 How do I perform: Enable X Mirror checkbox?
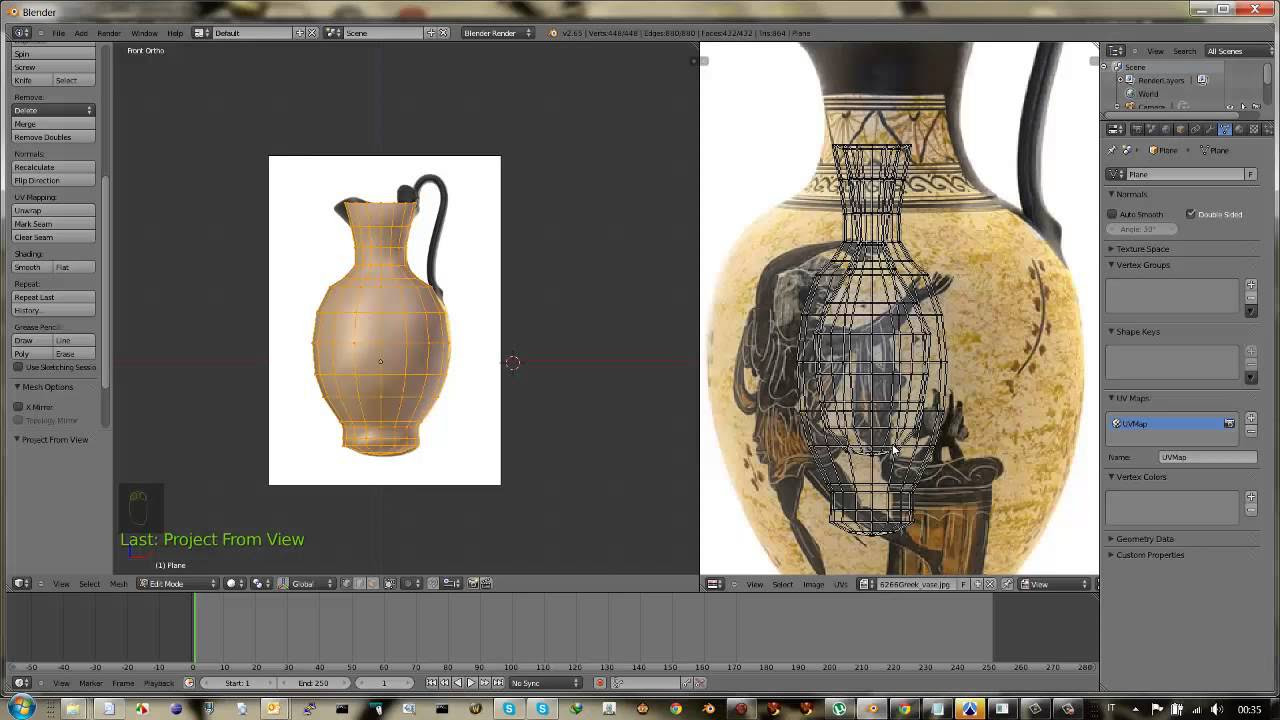(x=18, y=407)
